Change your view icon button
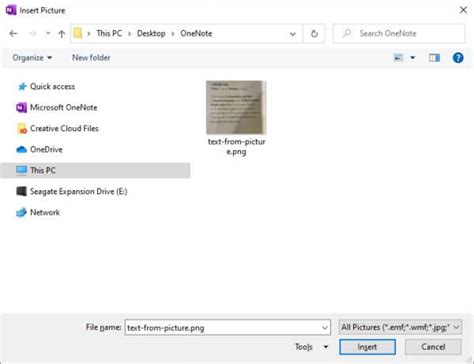This screenshot has width=474, height=364. tap(398, 58)
